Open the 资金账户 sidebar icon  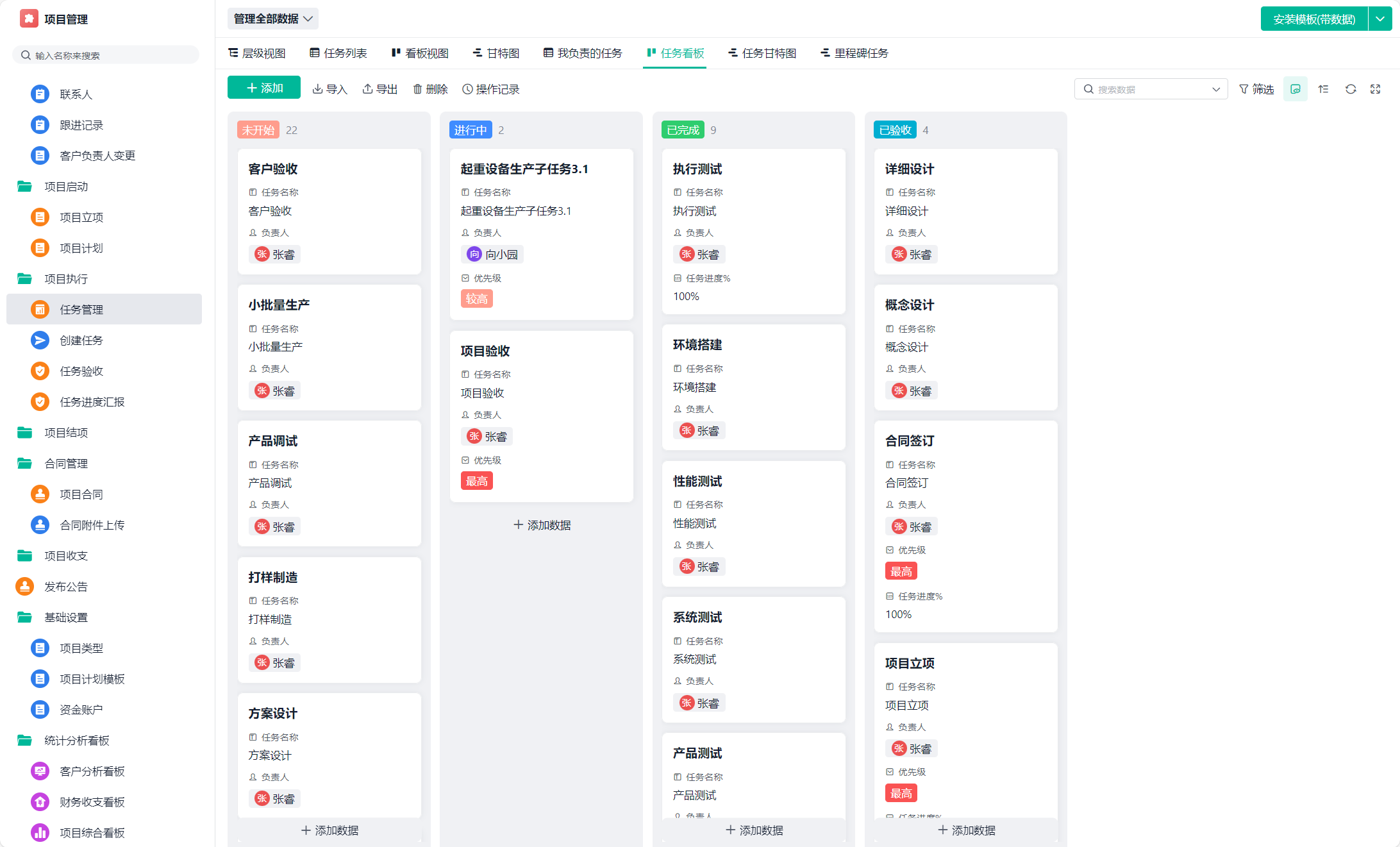(40, 710)
